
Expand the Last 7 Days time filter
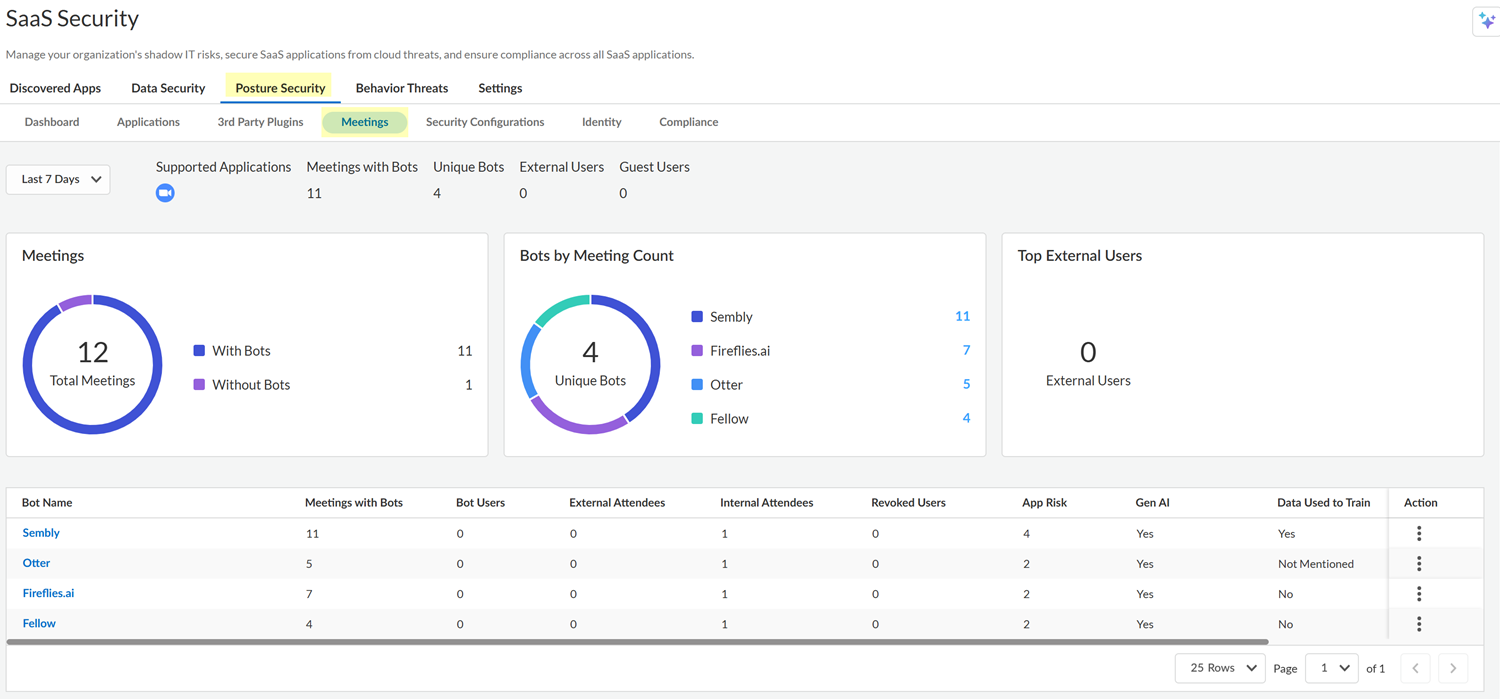pyautogui.click(x=59, y=179)
